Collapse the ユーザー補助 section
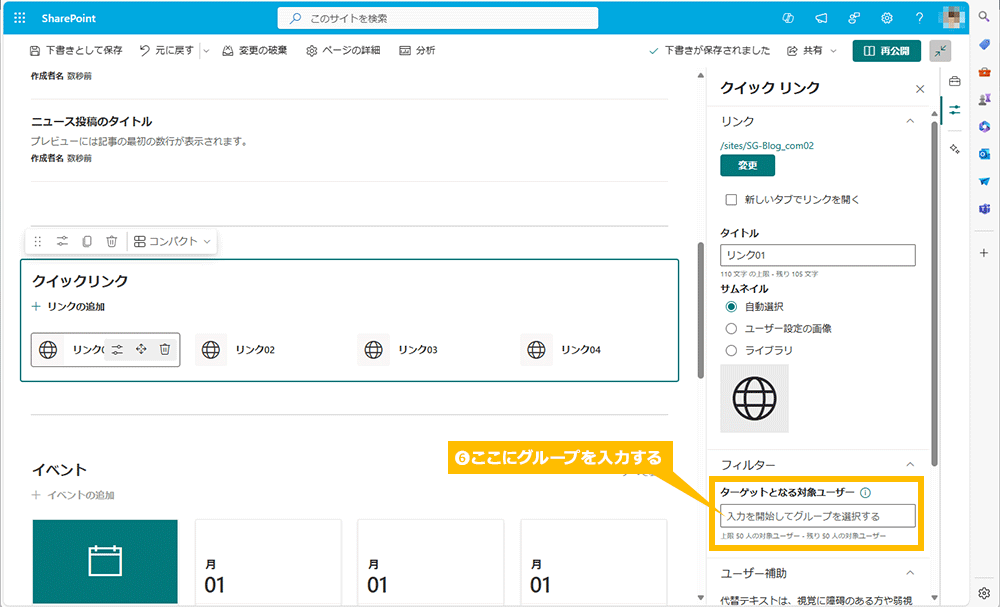The image size is (1000, 607). pyautogui.click(x=910, y=573)
